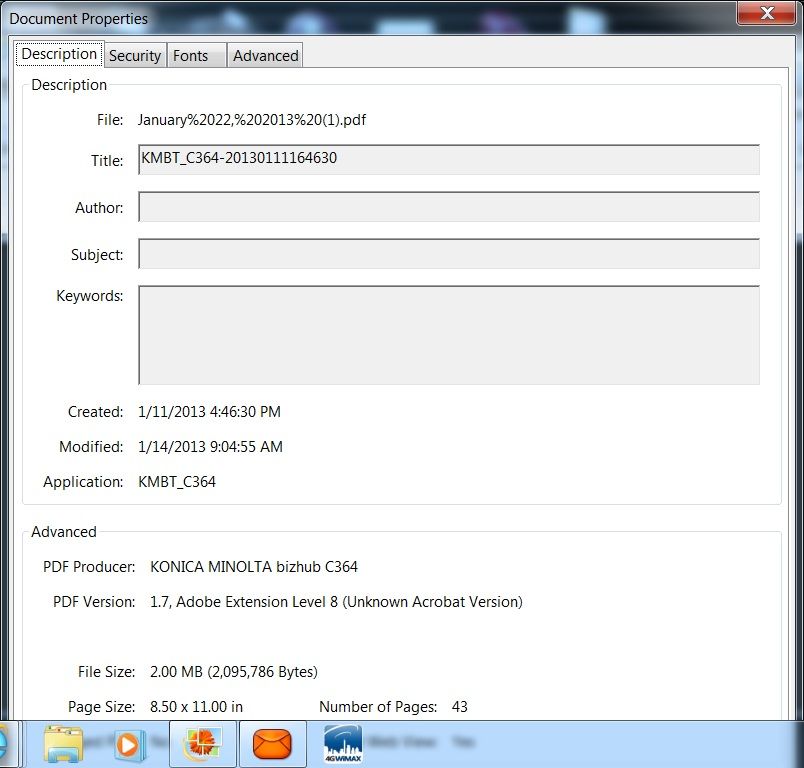Screen dimensions: 804x768
Task: Click inside the Keywords text area
Action: click(x=448, y=335)
